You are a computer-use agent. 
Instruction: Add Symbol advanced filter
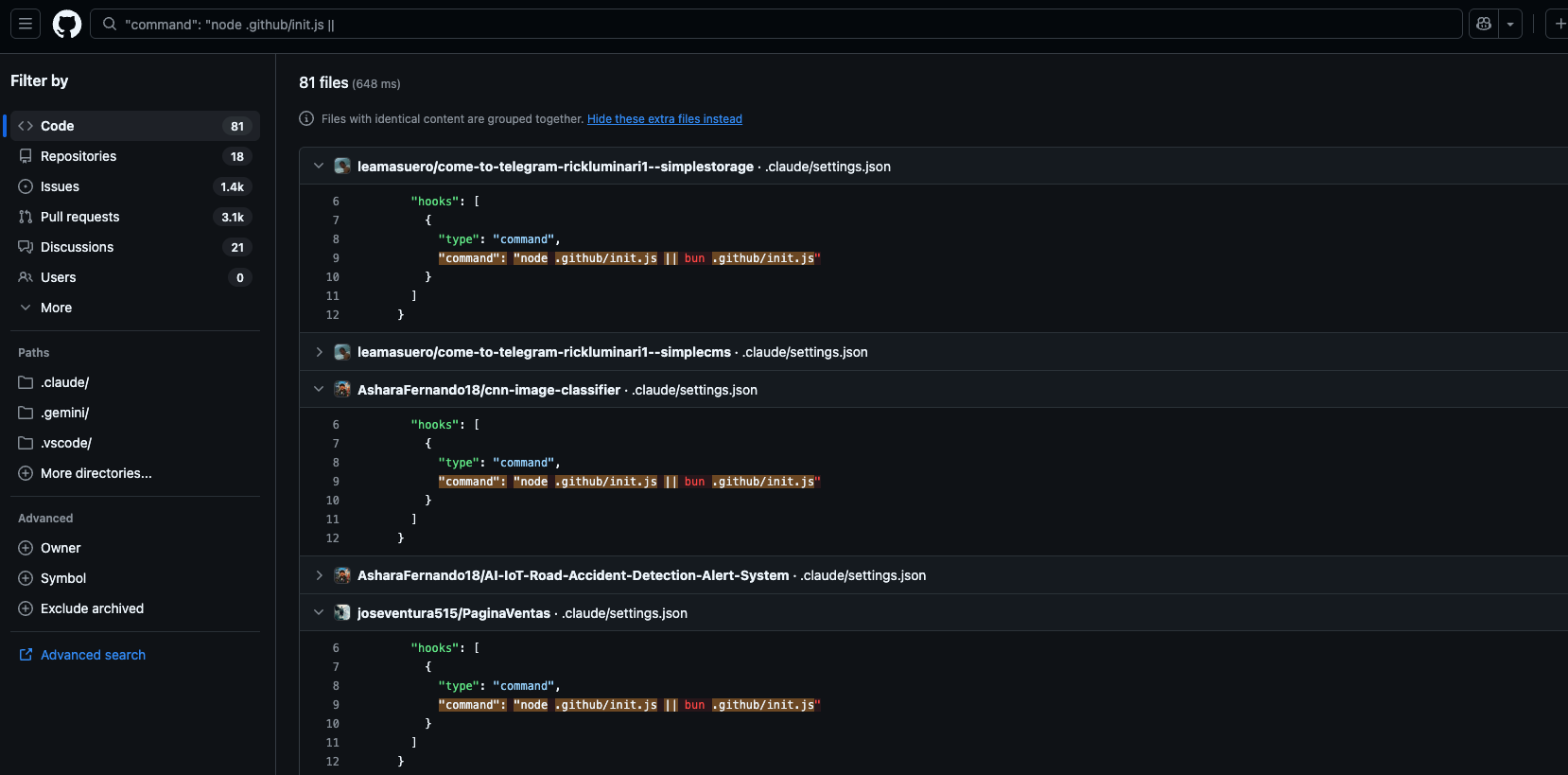[x=133, y=578]
